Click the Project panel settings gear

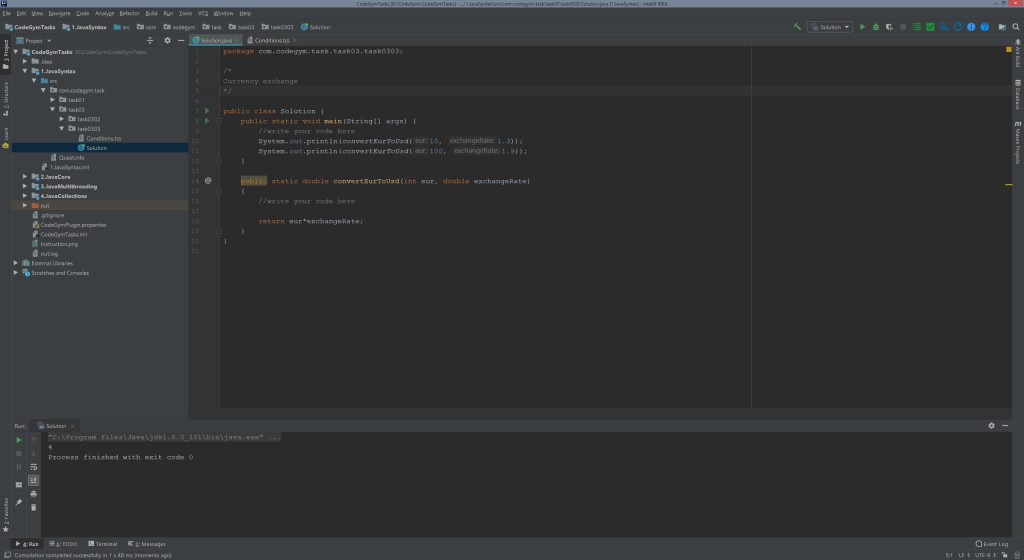coord(166,41)
